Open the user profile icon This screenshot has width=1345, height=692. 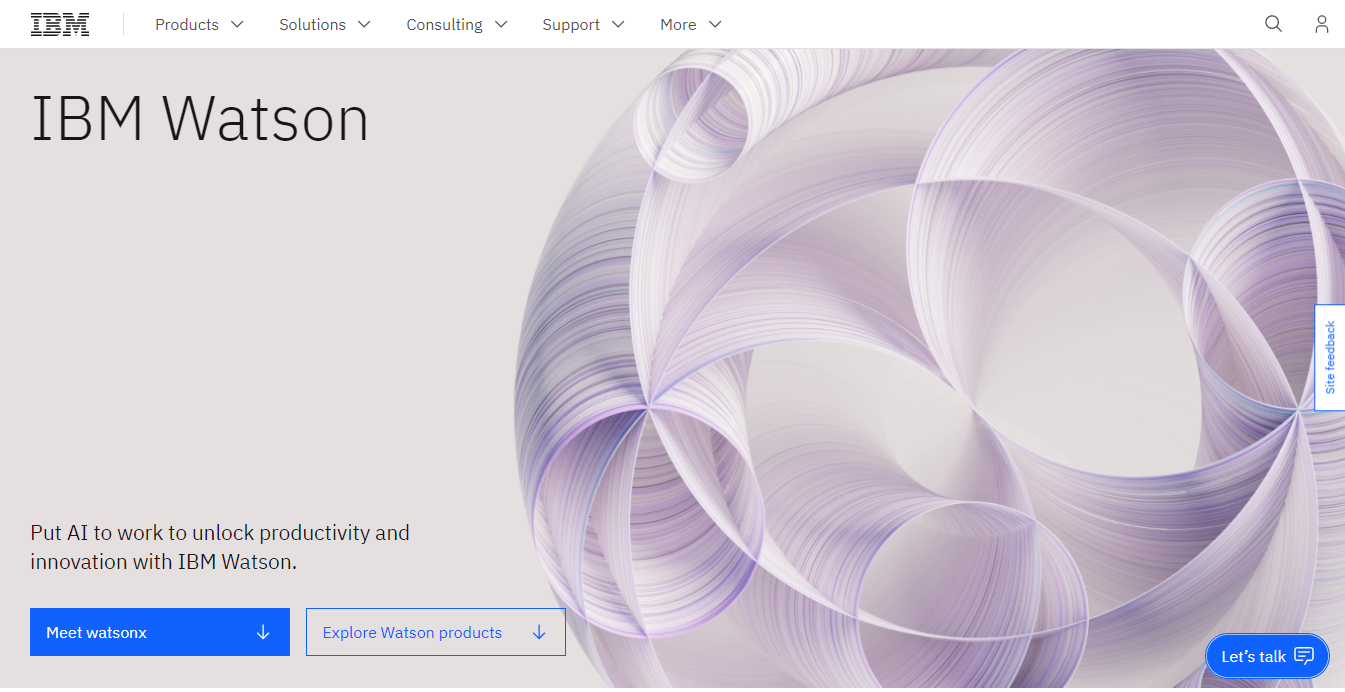point(1321,24)
